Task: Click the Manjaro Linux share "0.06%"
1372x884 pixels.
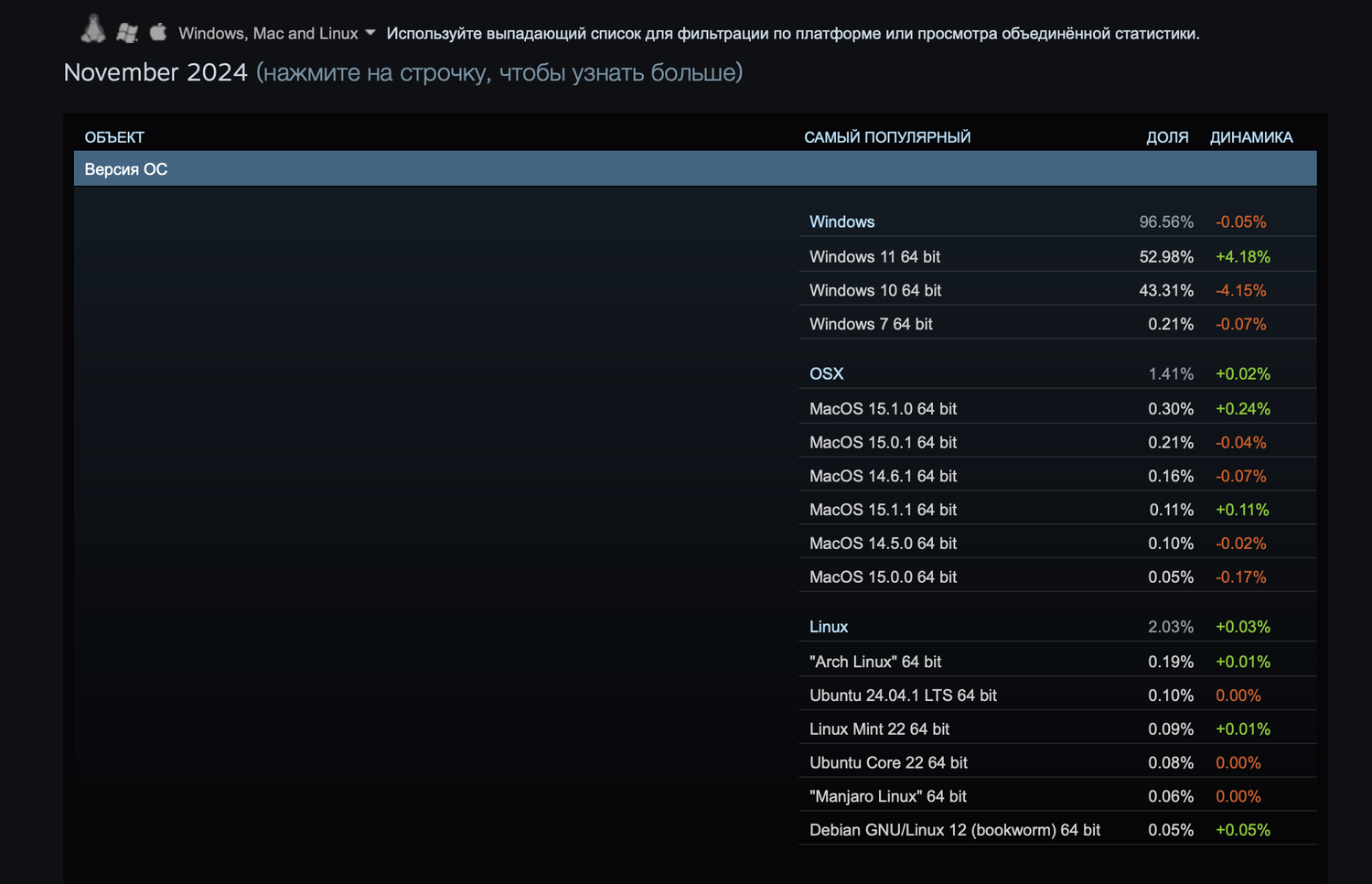Action: tap(1171, 797)
